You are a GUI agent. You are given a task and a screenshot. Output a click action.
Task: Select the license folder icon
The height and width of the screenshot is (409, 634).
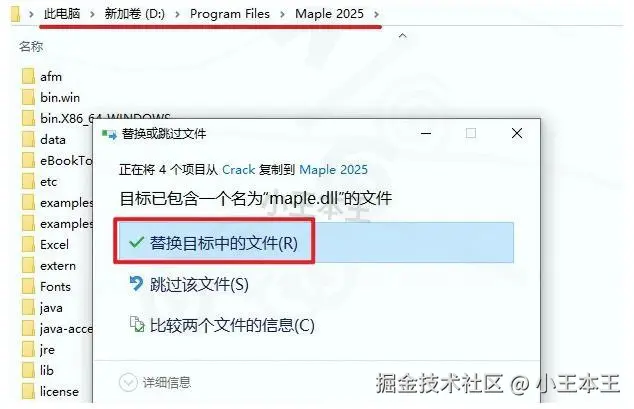(x=28, y=392)
